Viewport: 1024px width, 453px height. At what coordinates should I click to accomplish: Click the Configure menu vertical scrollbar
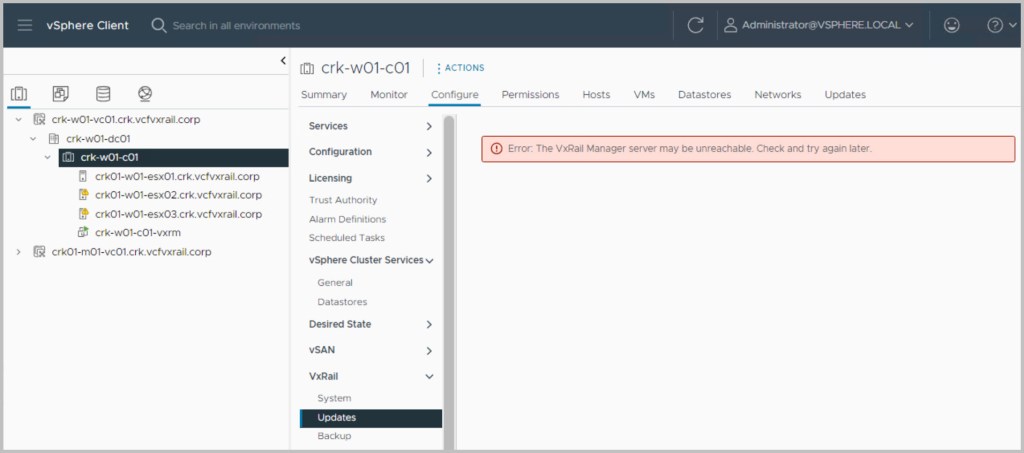tap(449, 282)
